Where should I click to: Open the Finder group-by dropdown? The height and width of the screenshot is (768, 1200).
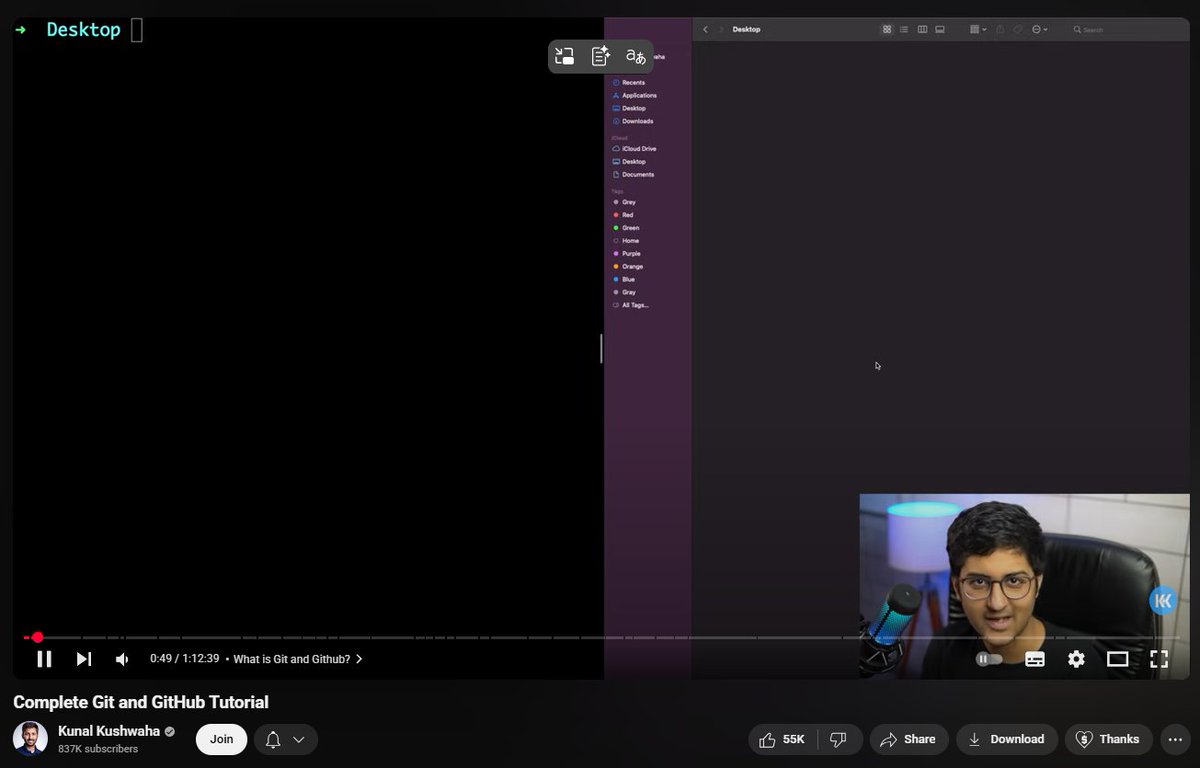975,29
